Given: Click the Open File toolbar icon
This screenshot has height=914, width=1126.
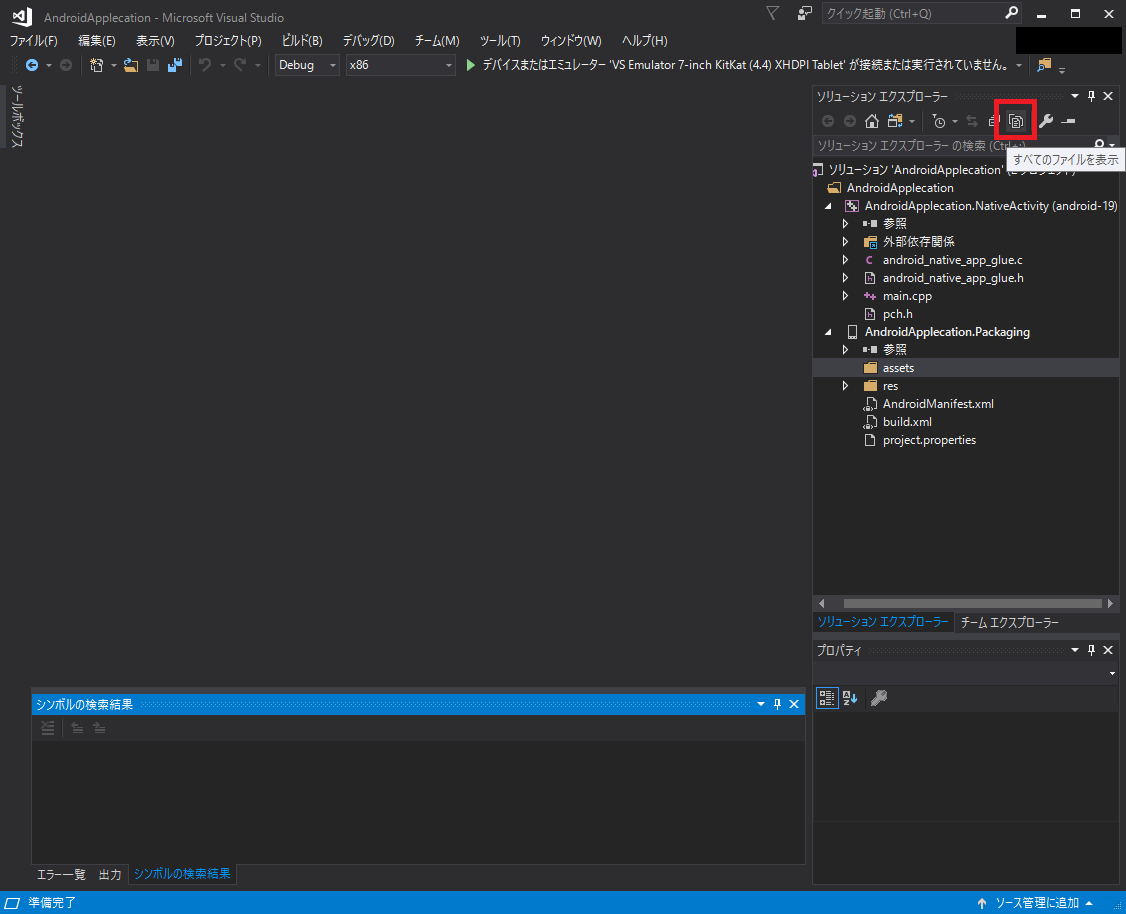Looking at the screenshot, I should tap(131, 65).
